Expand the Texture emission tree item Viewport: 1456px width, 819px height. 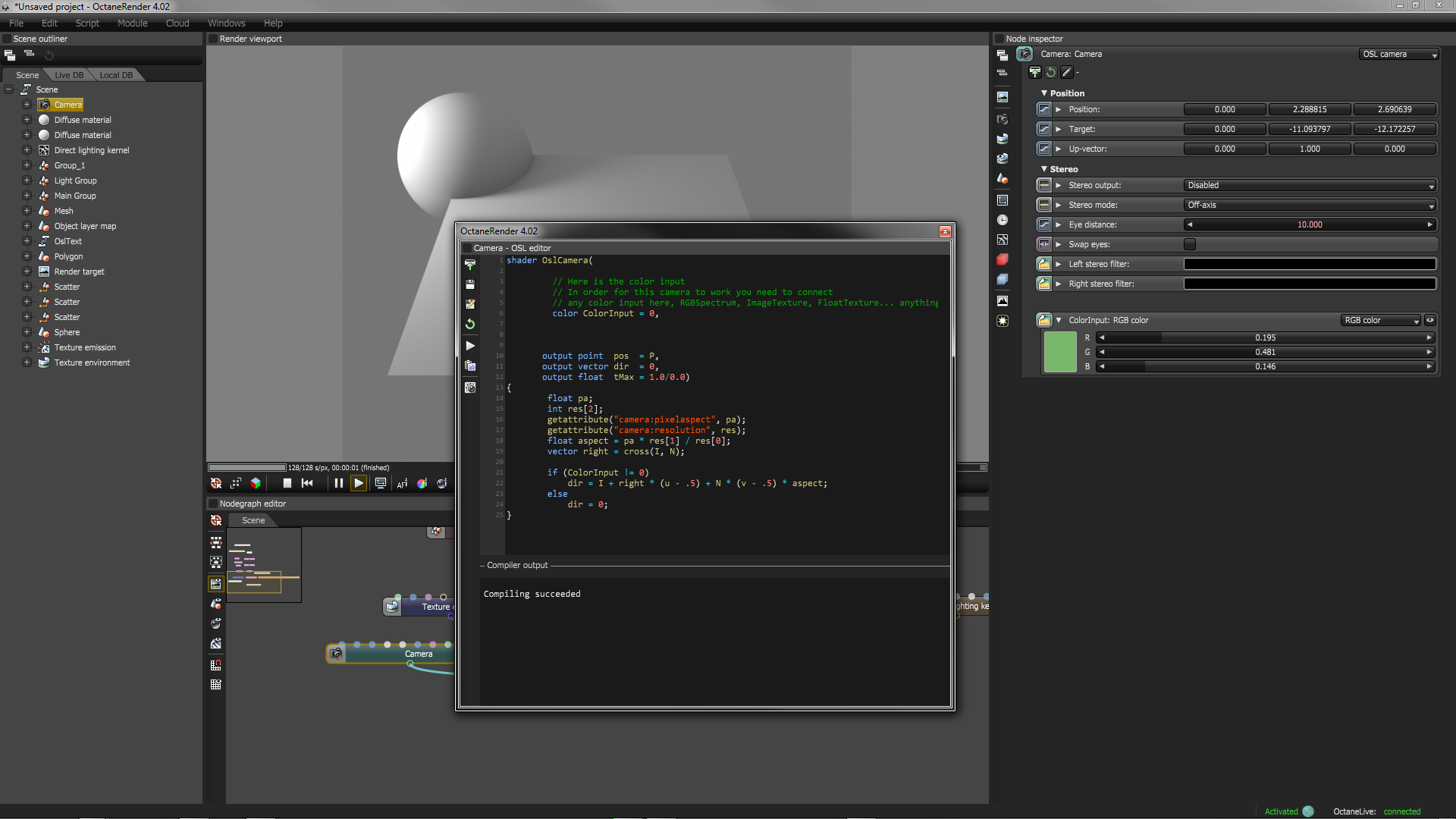pos(27,347)
